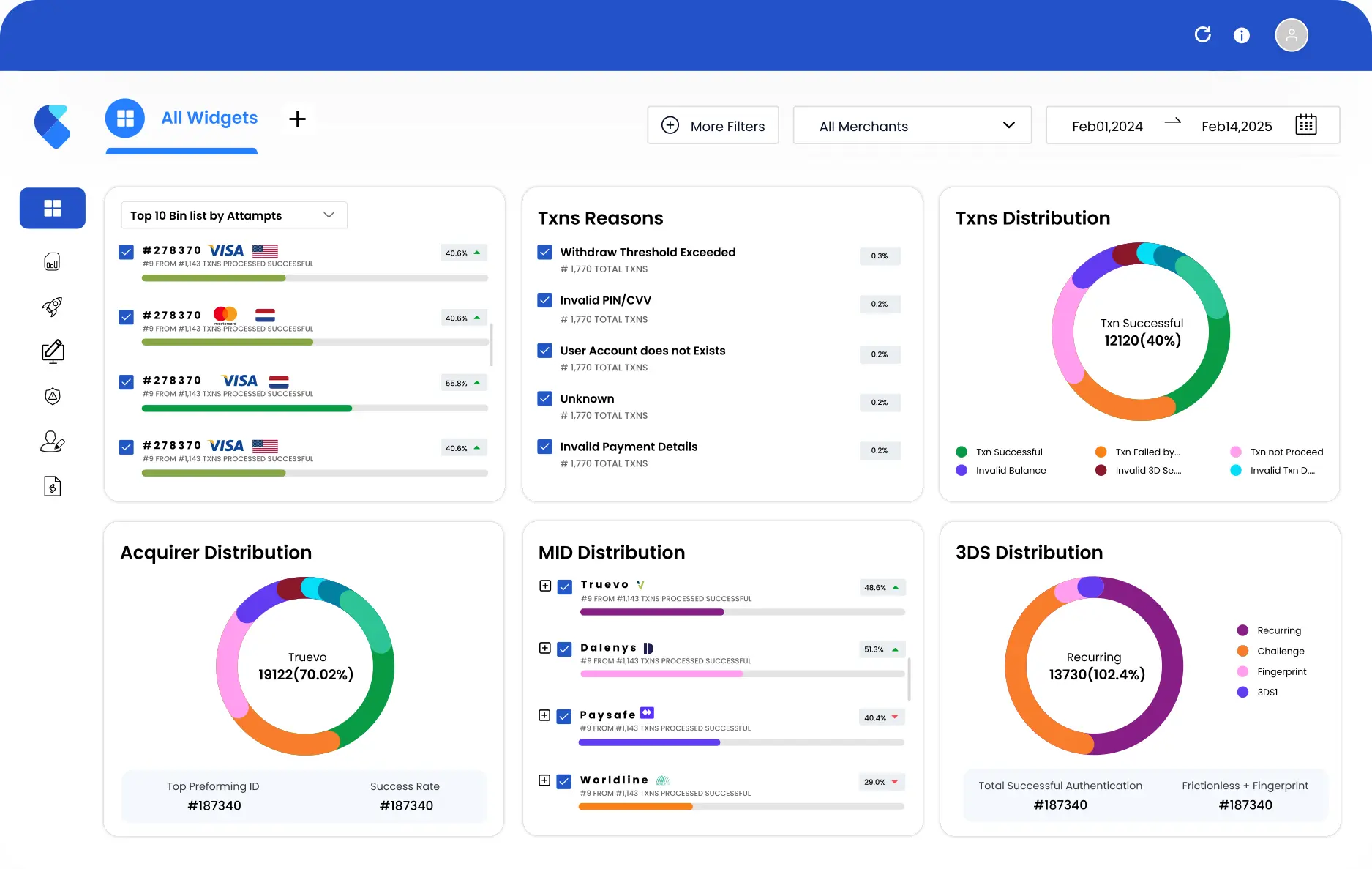Select the rocket icon in sidebar
The height and width of the screenshot is (869, 1372).
pyautogui.click(x=52, y=307)
